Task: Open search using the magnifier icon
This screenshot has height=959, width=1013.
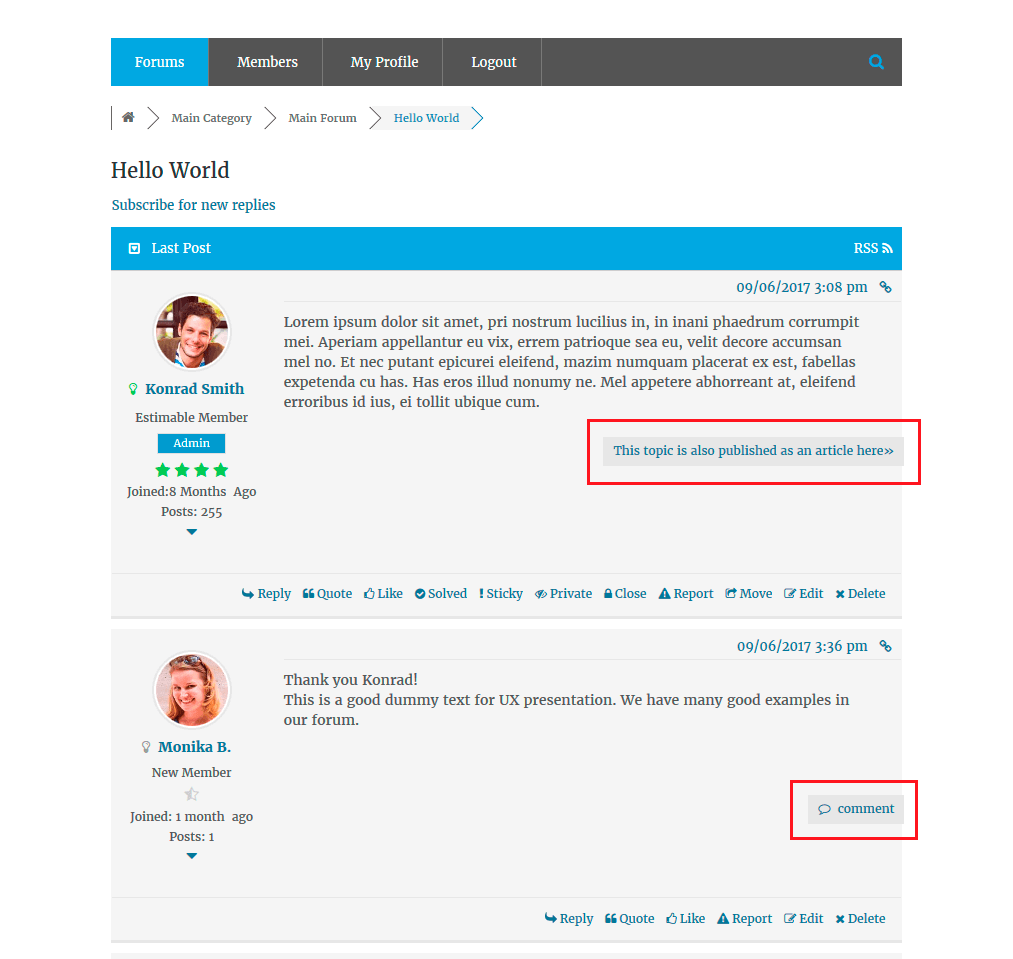Action: pos(876,61)
